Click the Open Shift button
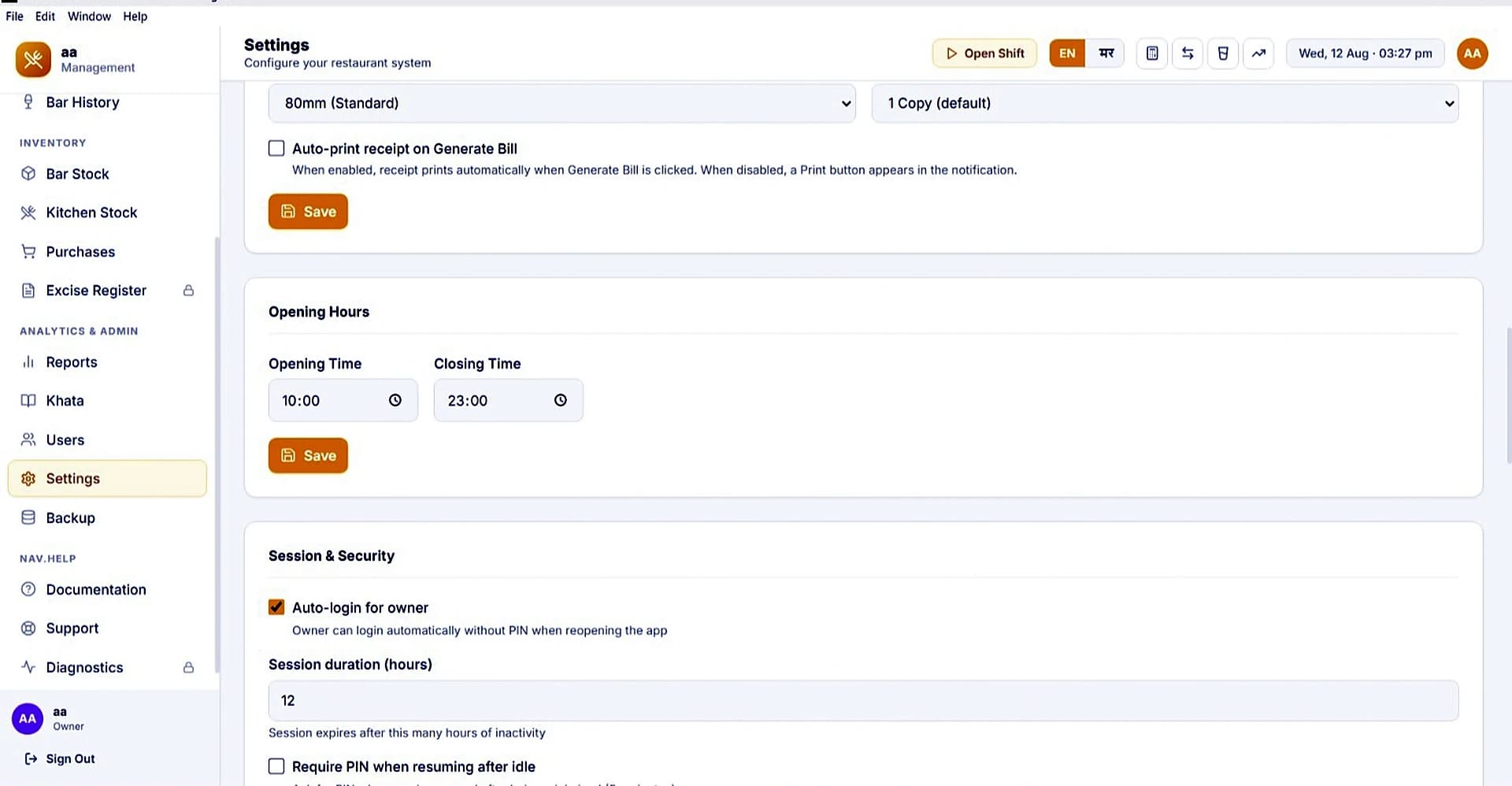Image resolution: width=1512 pixels, height=786 pixels. point(984,54)
